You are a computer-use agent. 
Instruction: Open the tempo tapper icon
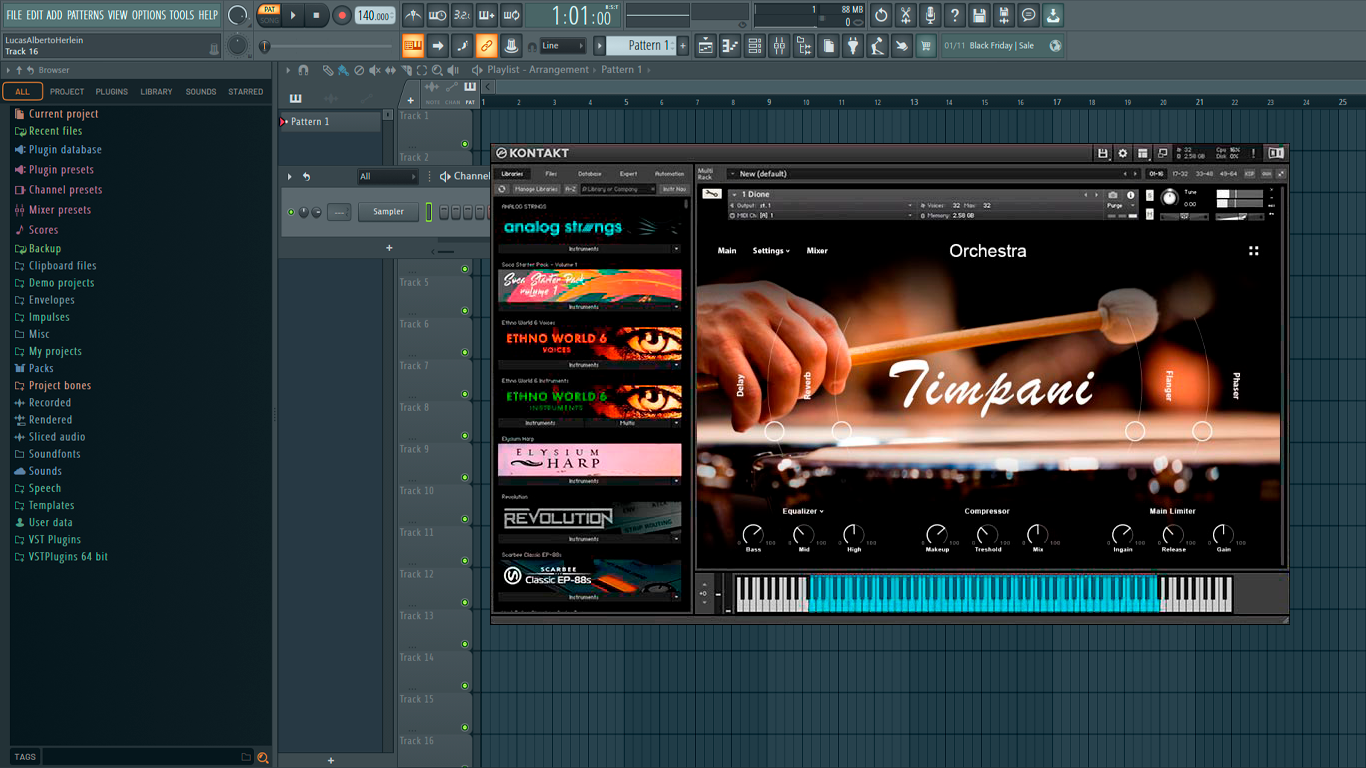click(877, 45)
